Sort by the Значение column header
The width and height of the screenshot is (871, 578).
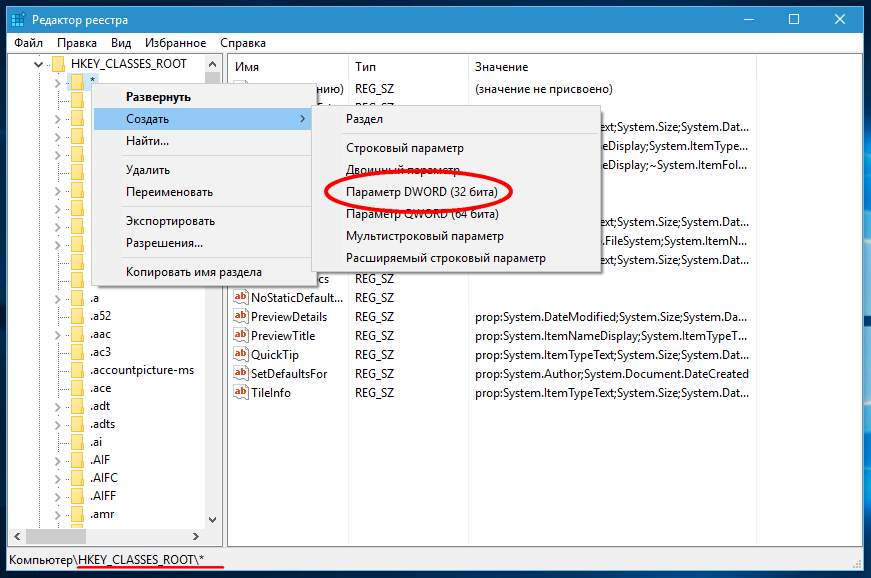[612, 67]
